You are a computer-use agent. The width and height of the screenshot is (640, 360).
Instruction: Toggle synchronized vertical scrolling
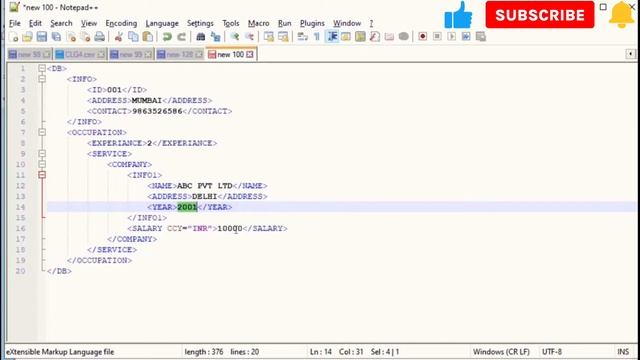(x=269, y=37)
